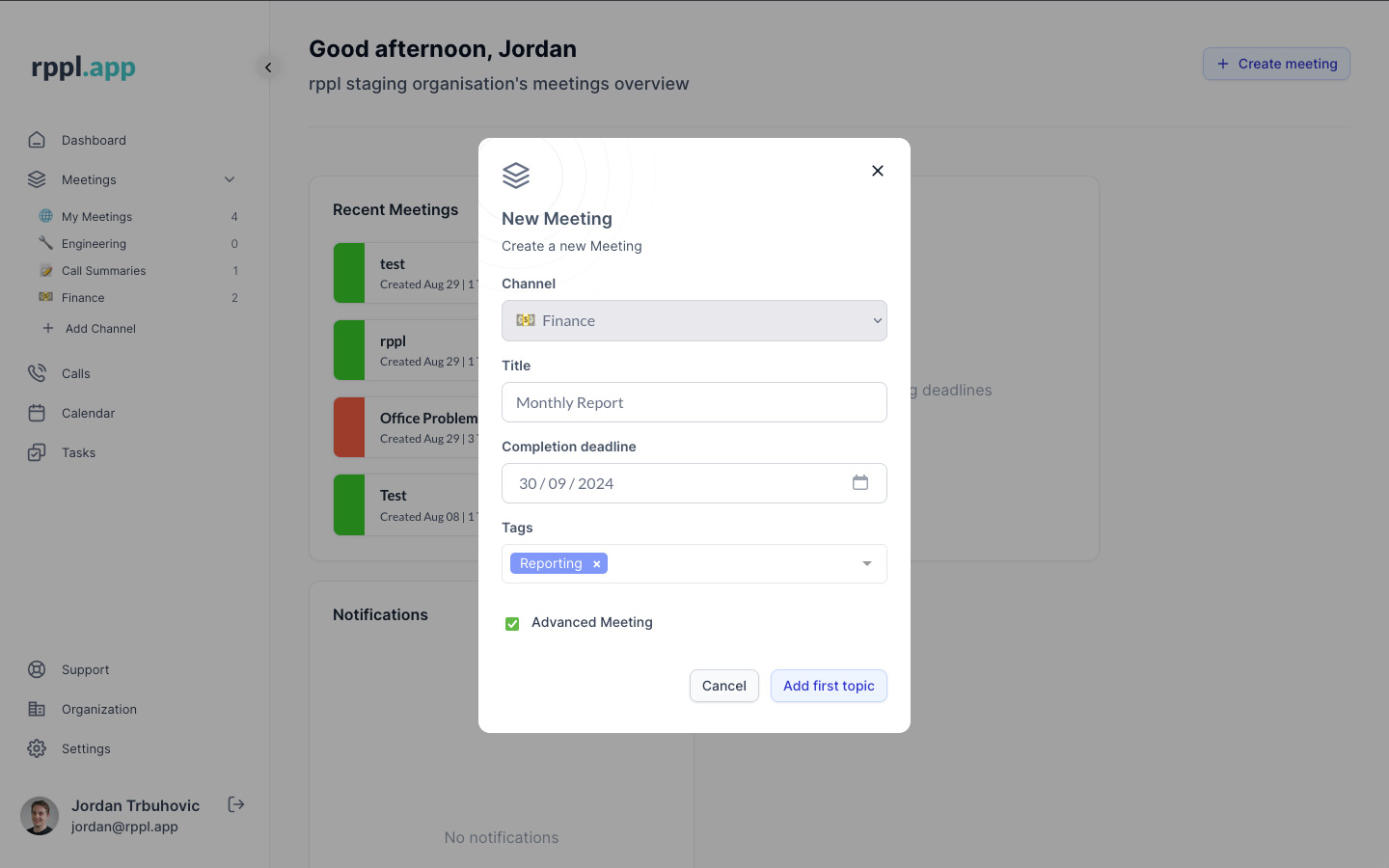This screenshot has height=868, width=1389.
Task: Open the Call Summaries channel
Action: point(103,271)
